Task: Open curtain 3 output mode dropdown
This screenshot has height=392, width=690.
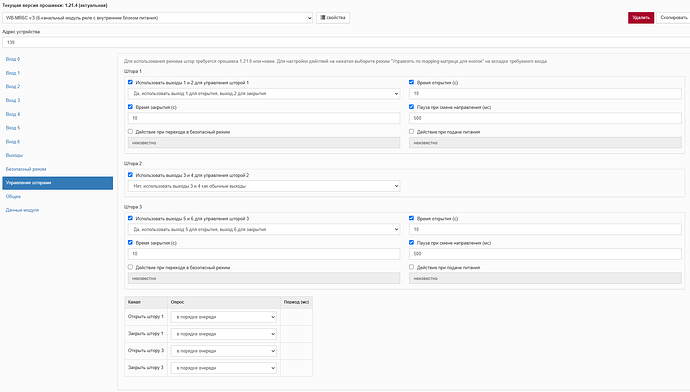Action: [264, 229]
